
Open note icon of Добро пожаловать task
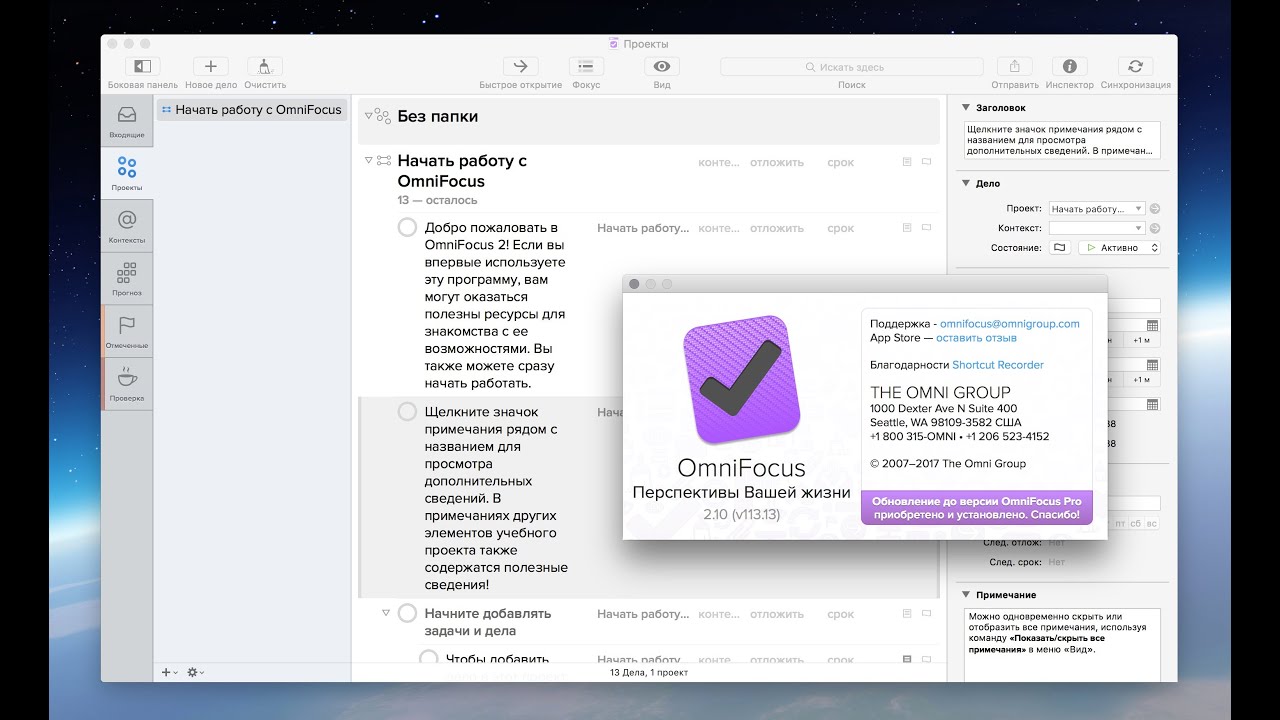pyautogui.click(x=907, y=228)
